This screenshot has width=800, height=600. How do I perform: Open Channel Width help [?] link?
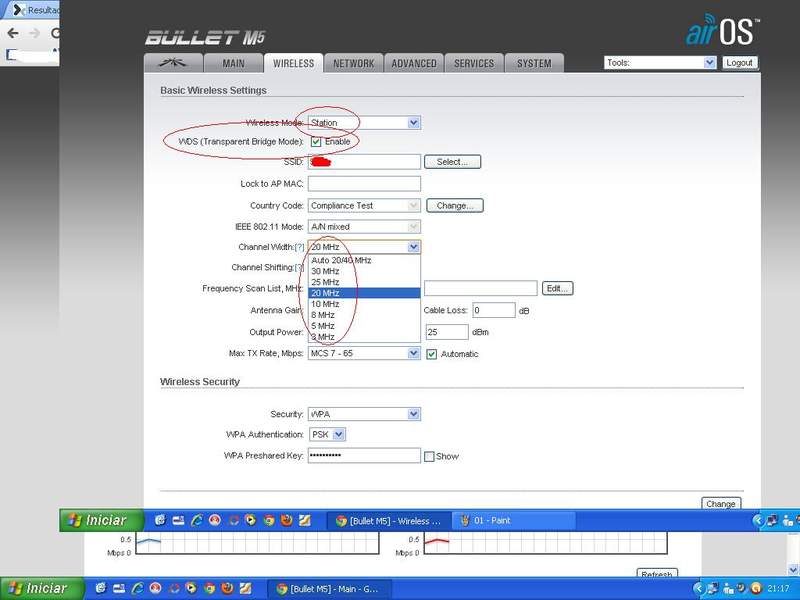click(x=299, y=247)
